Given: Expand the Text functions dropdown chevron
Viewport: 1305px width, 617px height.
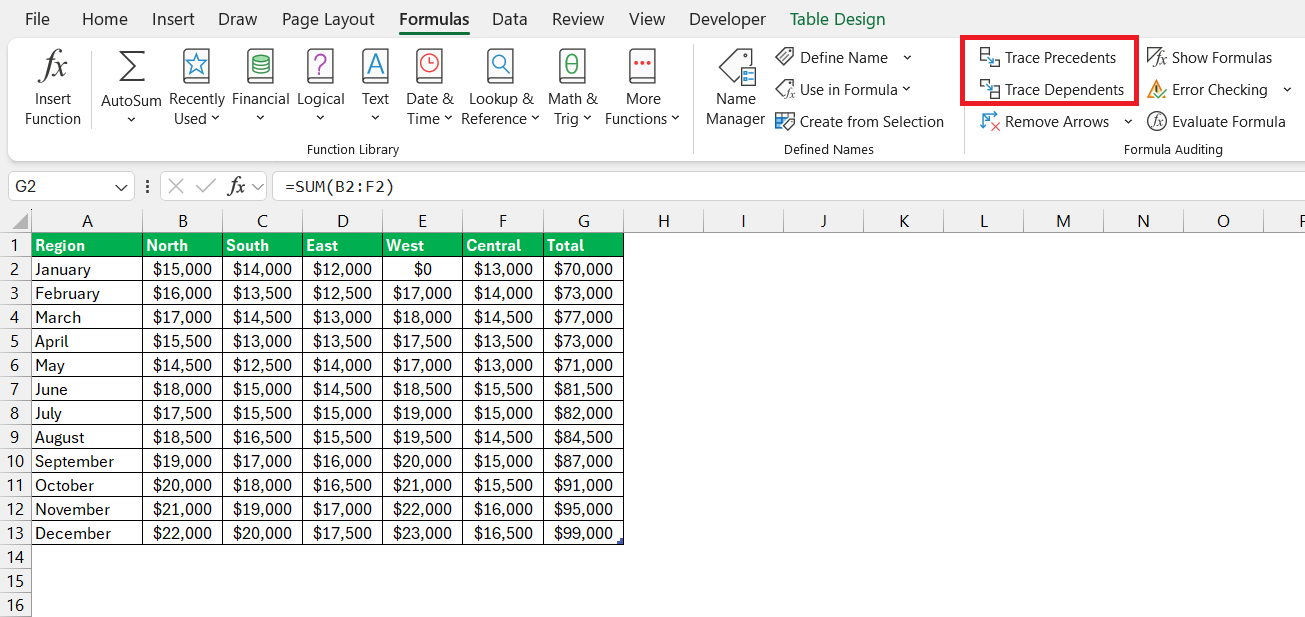Looking at the screenshot, I should pyautogui.click(x=375, y=119).
